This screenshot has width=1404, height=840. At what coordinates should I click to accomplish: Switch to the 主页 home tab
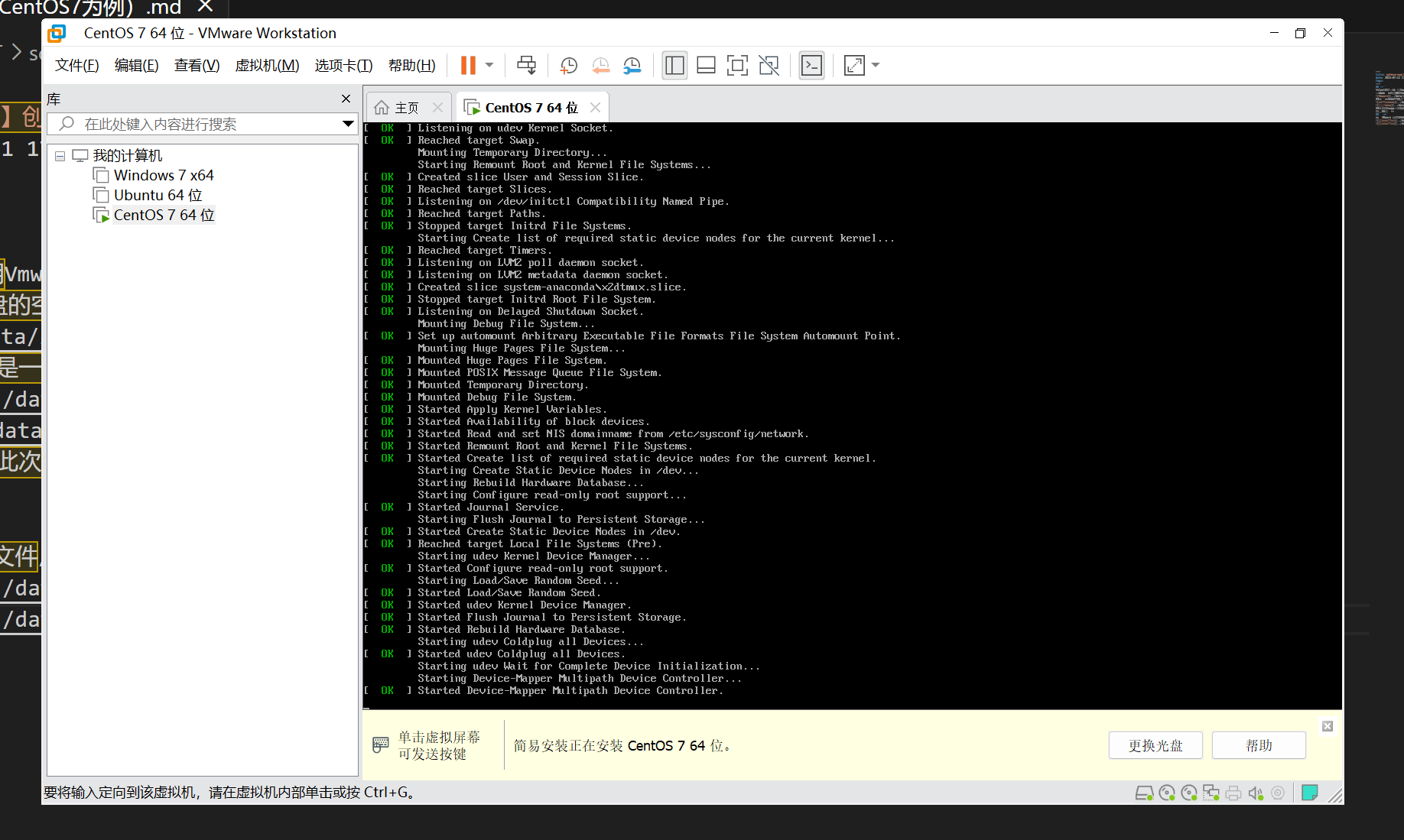407,108
